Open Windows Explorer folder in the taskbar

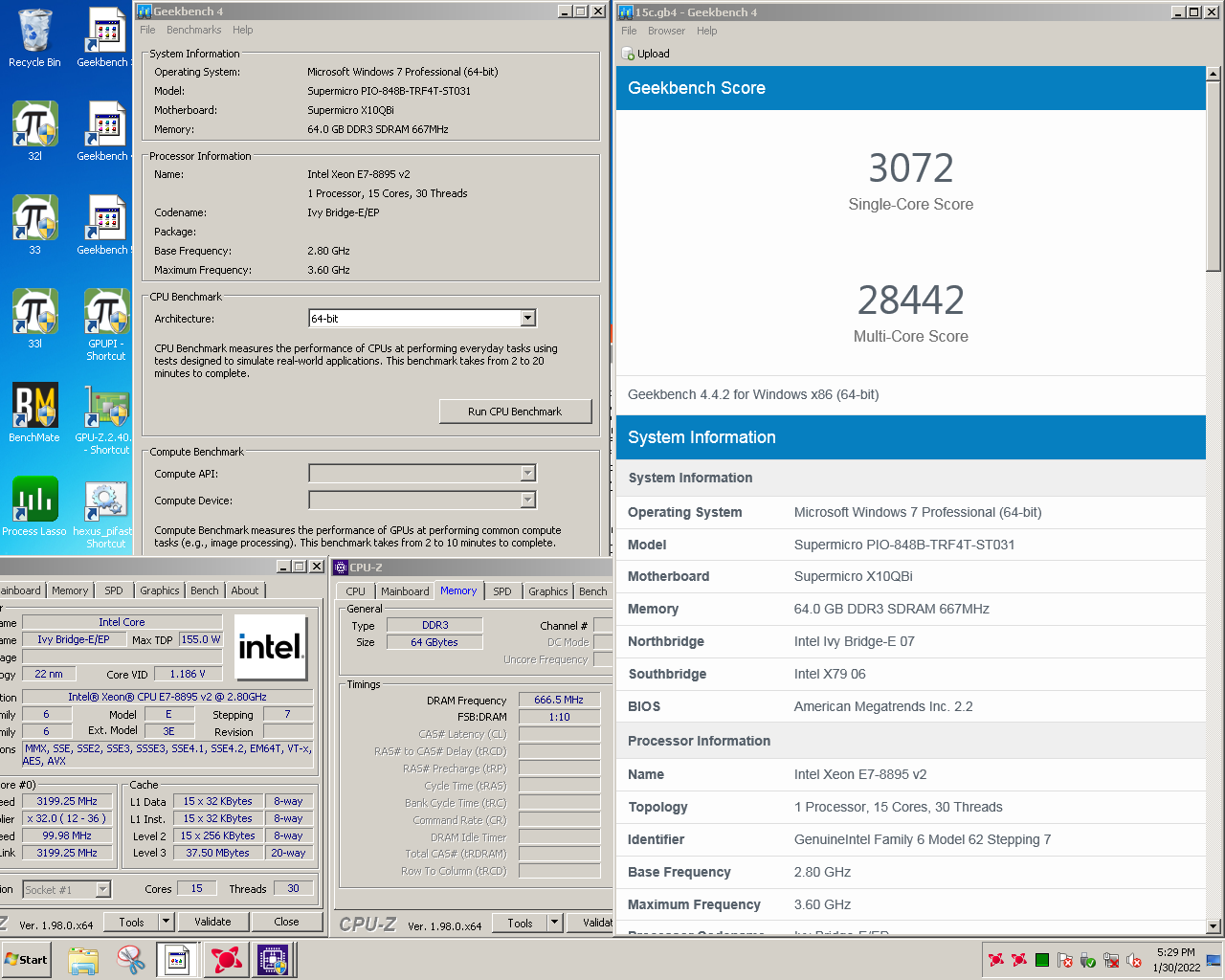click(x=83, y=960)
